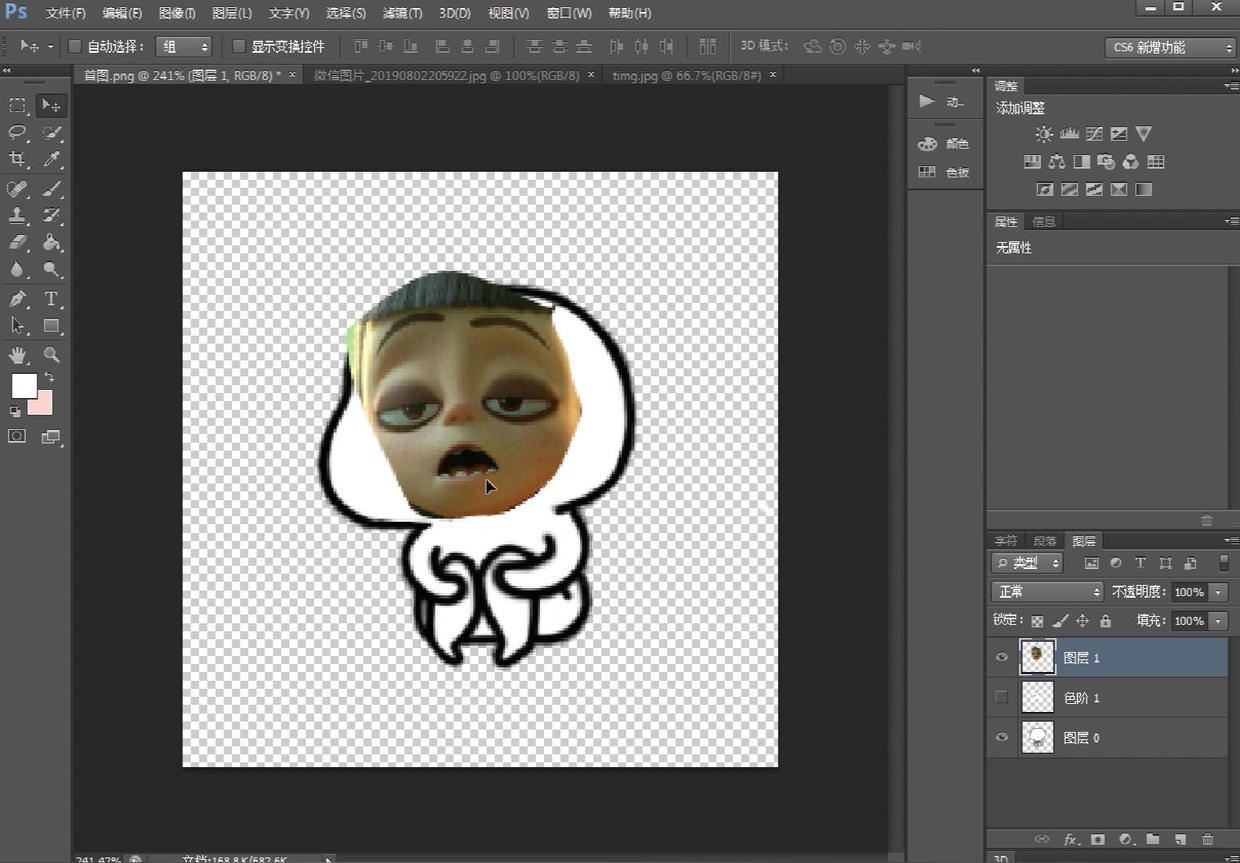Select the Dodge tool

click(x=51, y=270)
